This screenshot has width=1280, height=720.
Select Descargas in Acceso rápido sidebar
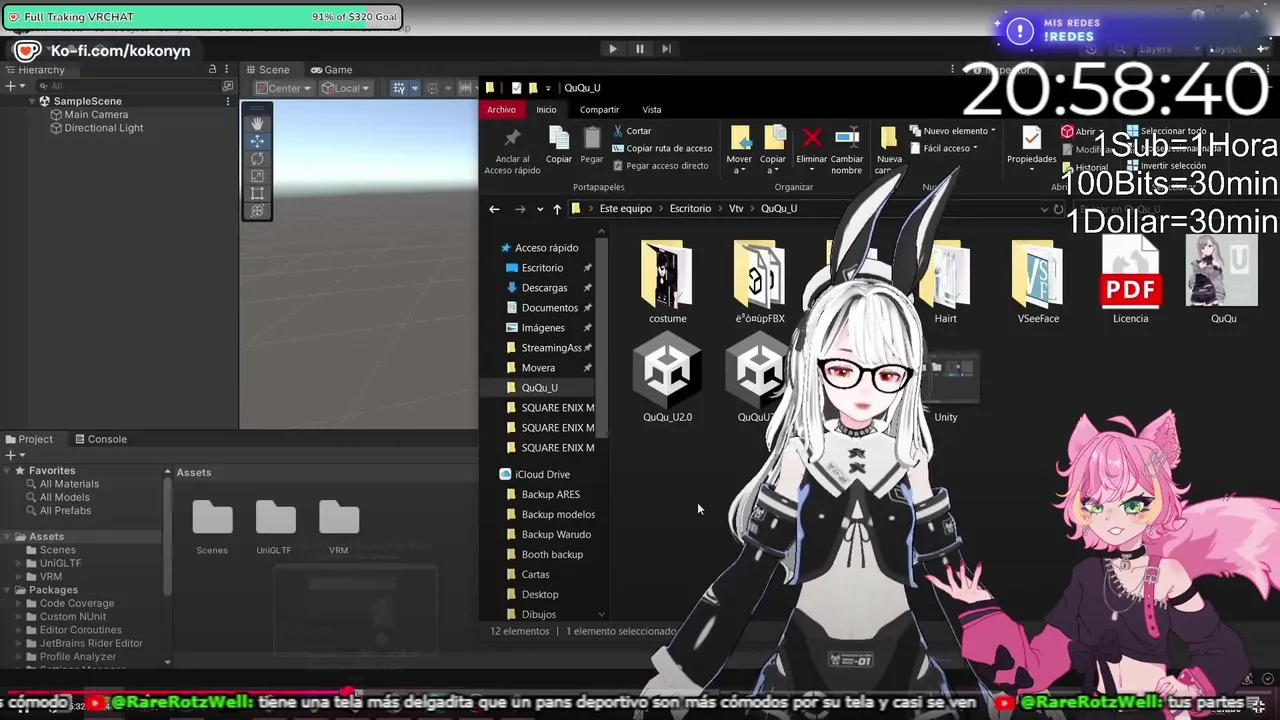click(544, 288)
